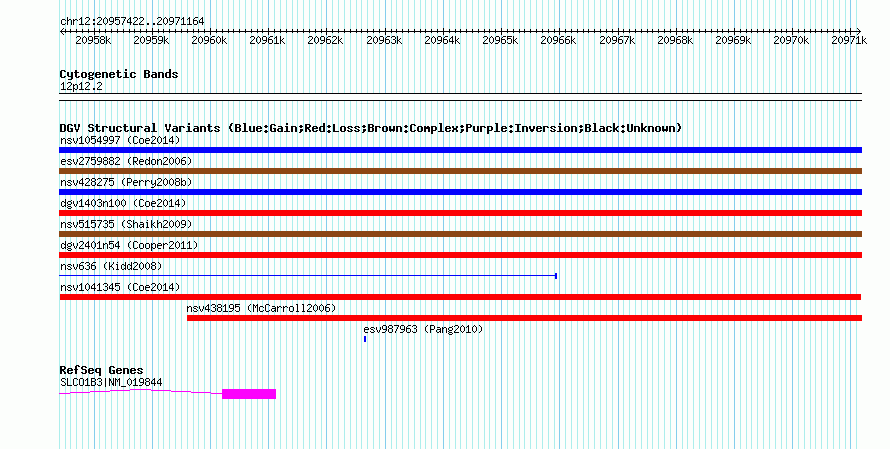Select the dgv1403n100 (Coe2014) red loss bar
890x449 pixels.
pos(460,213)
